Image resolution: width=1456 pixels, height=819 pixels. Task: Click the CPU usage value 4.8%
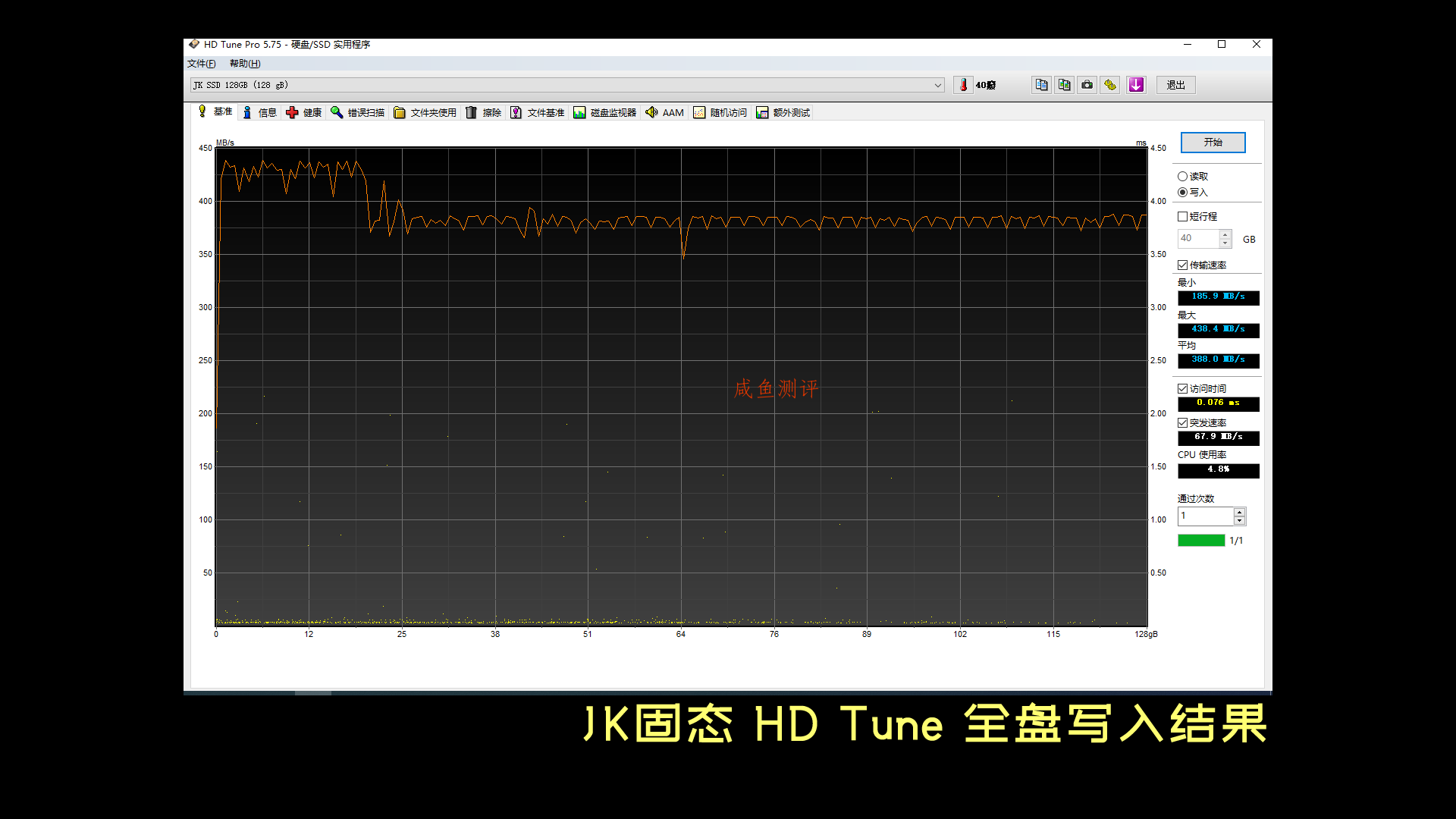coord(1218,470)
